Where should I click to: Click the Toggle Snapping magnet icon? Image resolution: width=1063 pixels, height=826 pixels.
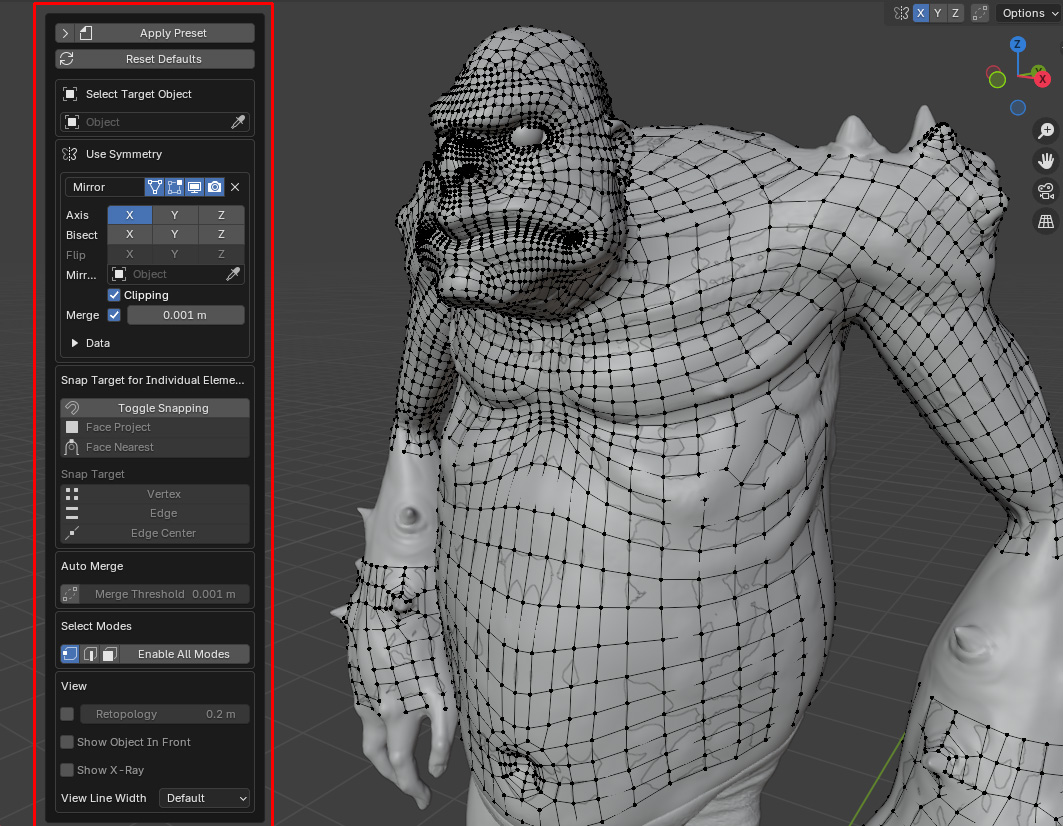[x=72, y=408]
